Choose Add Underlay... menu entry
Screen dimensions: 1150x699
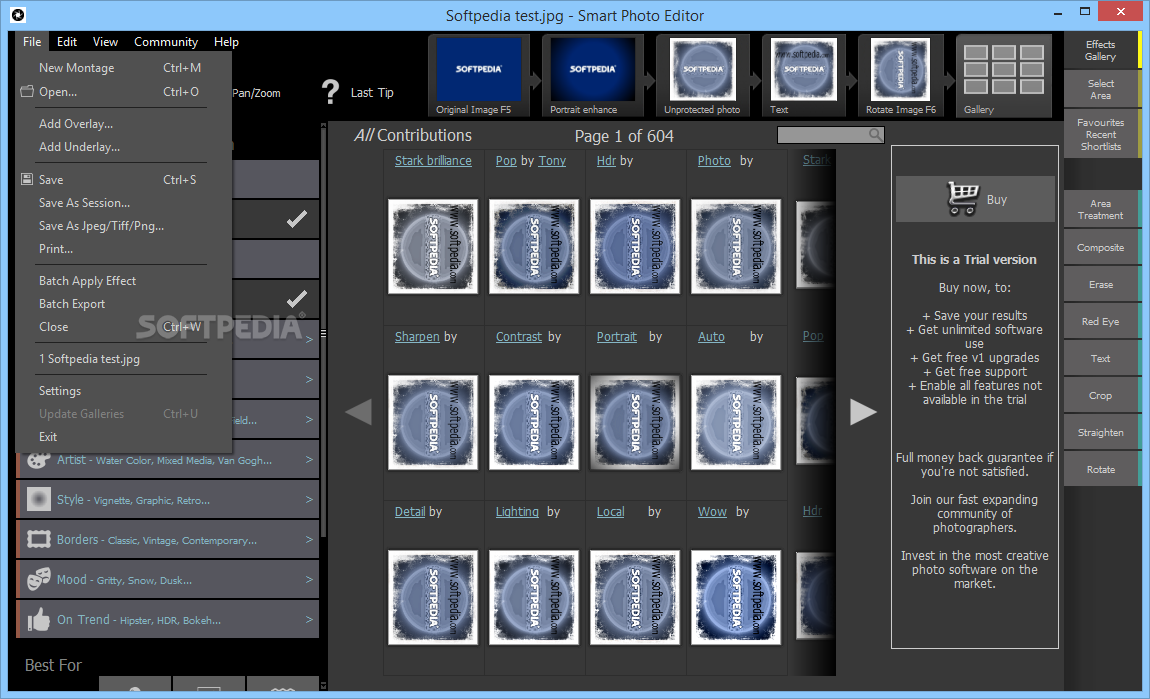(x=123, y=147)
